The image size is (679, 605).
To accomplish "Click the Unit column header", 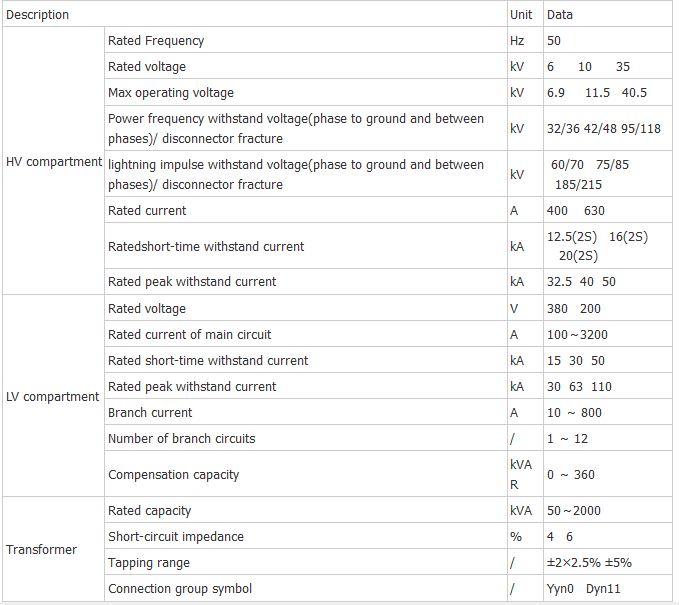I will coord(521,15).
